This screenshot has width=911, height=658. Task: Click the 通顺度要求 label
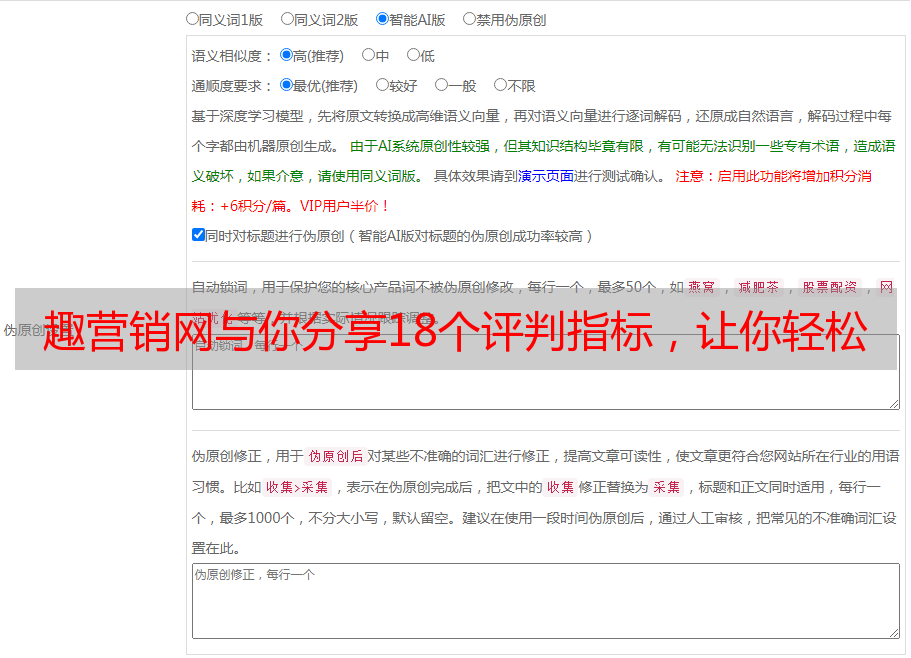point(232,87)
